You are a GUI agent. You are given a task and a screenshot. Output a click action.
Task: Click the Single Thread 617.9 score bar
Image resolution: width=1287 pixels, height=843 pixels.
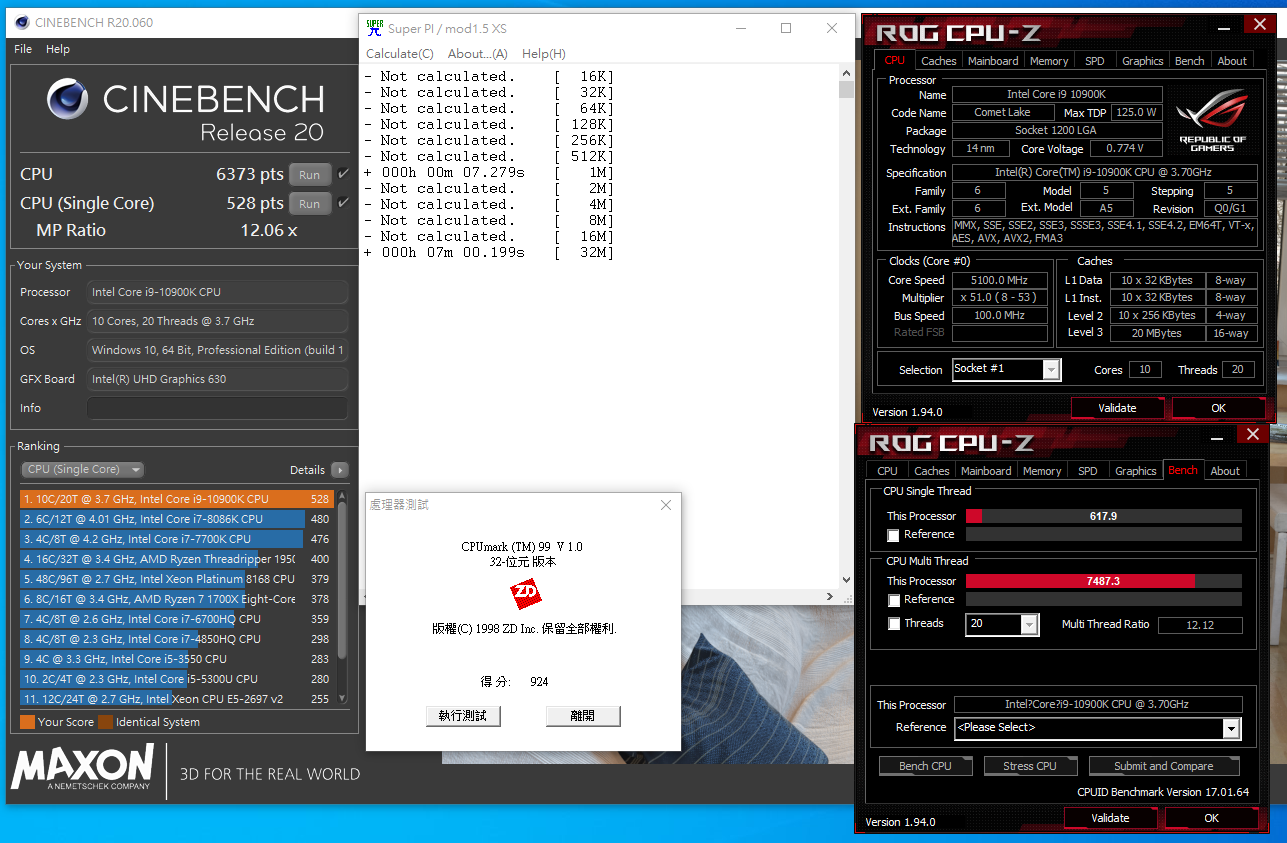(1103, 516)
